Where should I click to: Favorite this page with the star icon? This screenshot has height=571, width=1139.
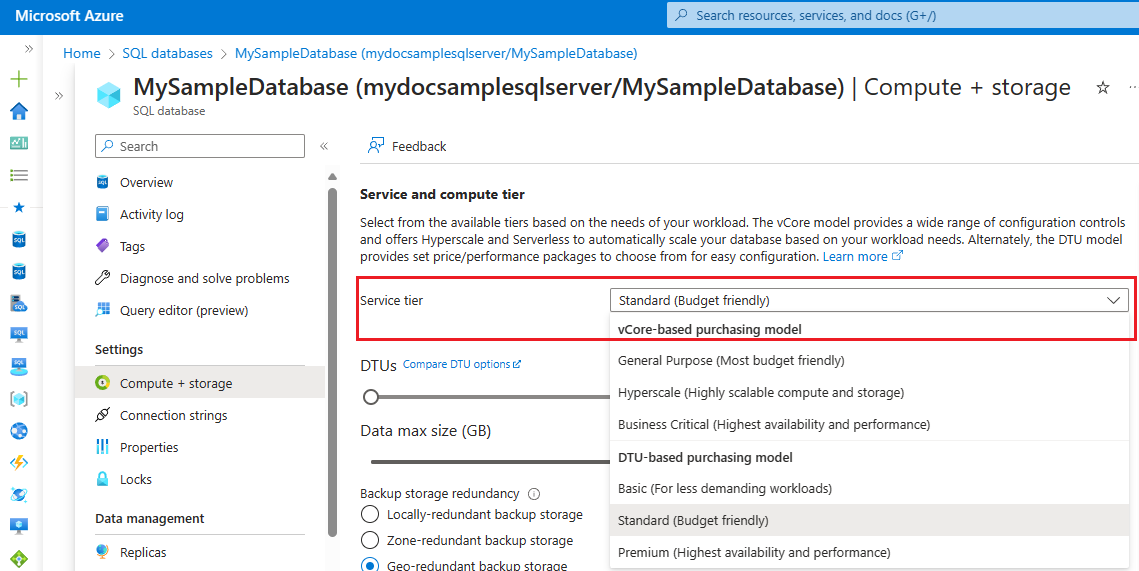tap(1103, 88)
